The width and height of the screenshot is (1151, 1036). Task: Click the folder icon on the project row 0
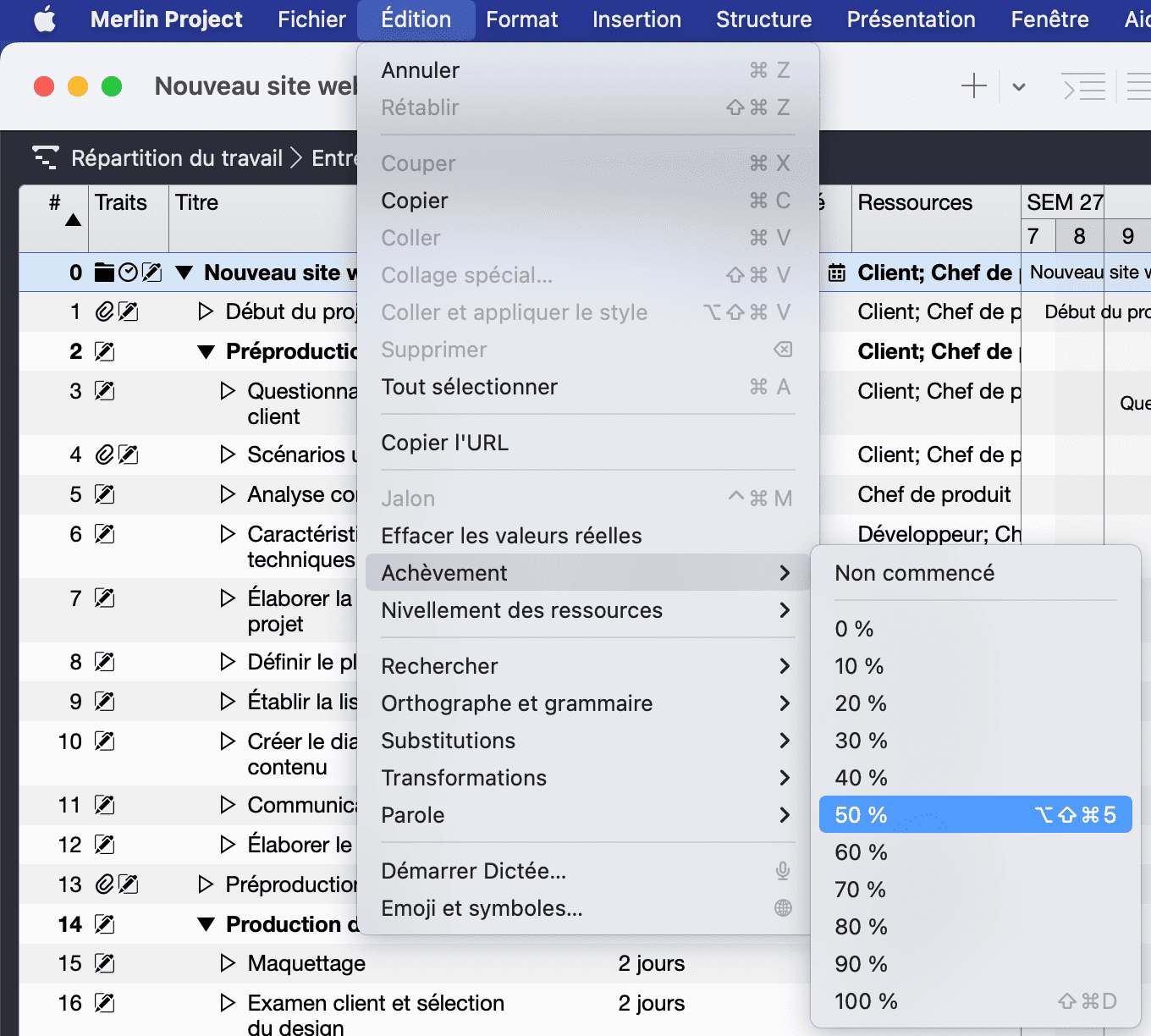[103, 272]
